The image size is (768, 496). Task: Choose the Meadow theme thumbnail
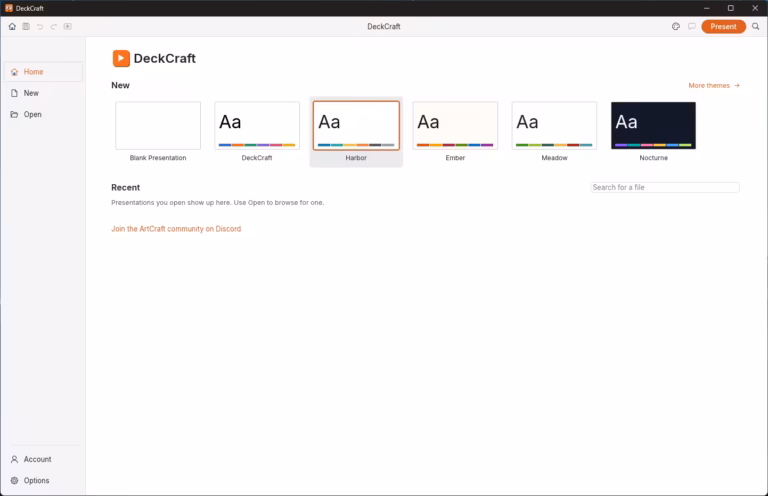(554, 125)
